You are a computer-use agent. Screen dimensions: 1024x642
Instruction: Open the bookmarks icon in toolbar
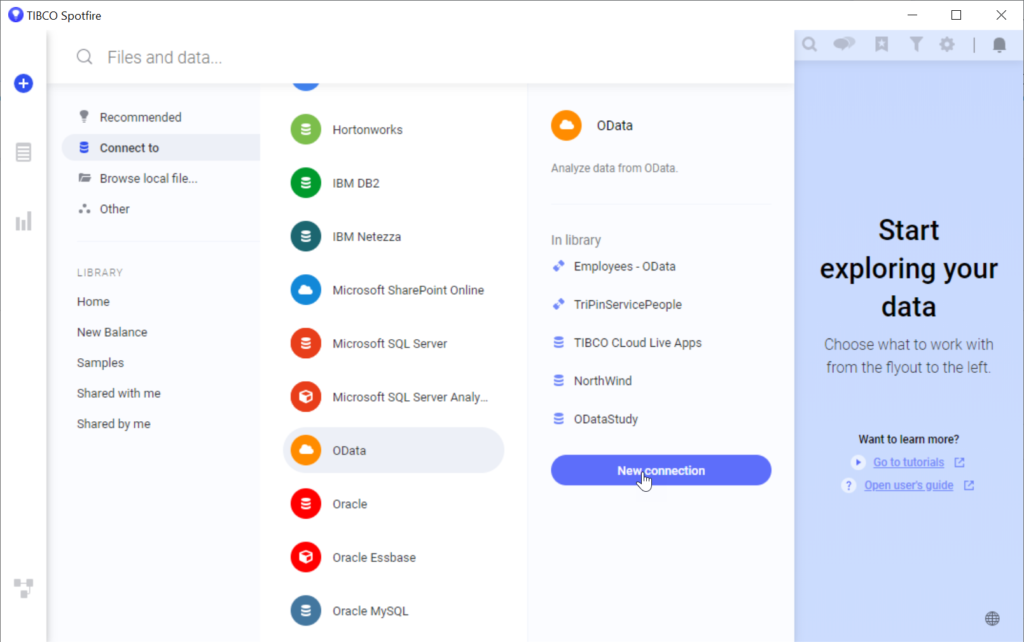(881, 44)
